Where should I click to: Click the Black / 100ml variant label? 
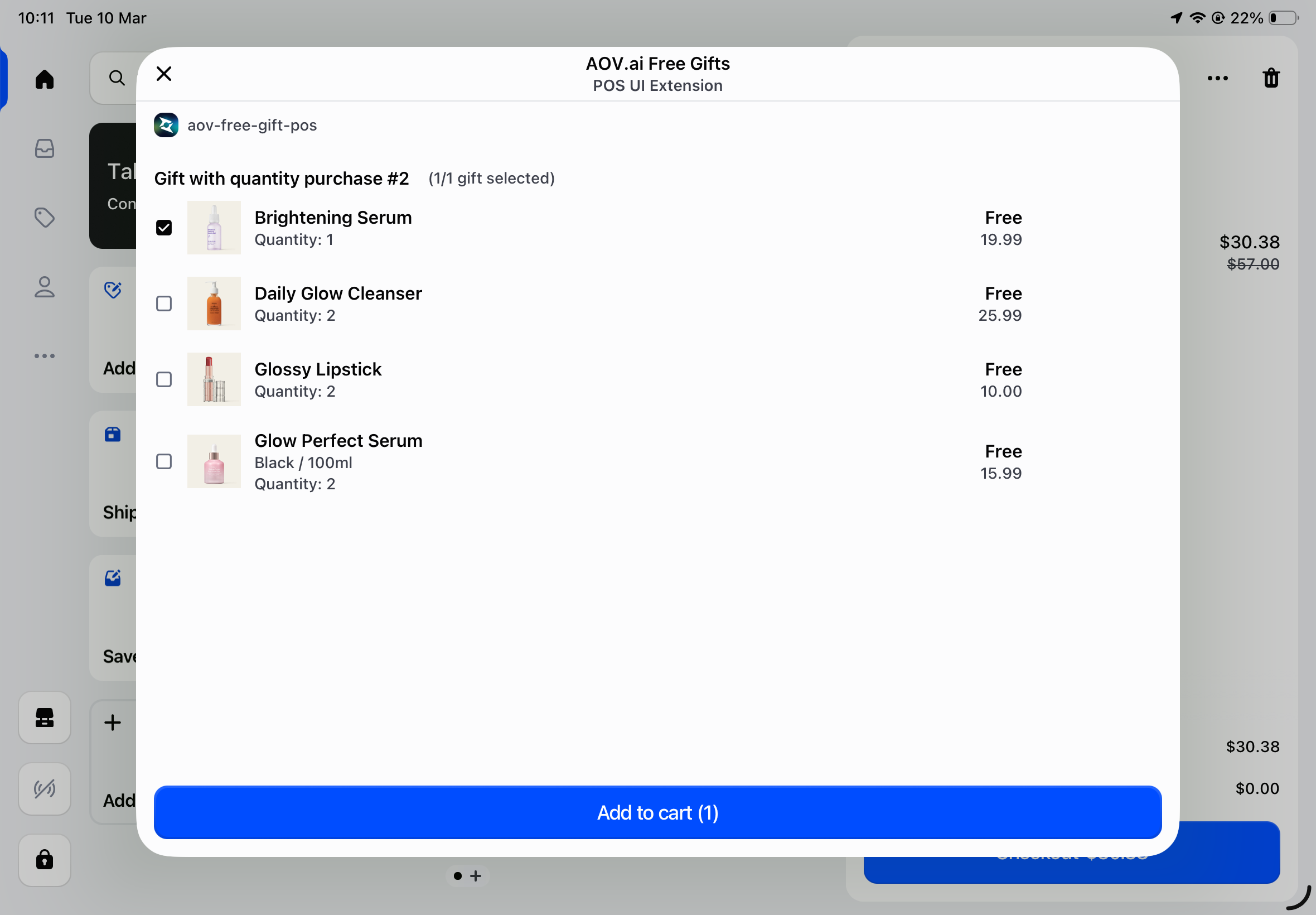[x=303, y=463]
